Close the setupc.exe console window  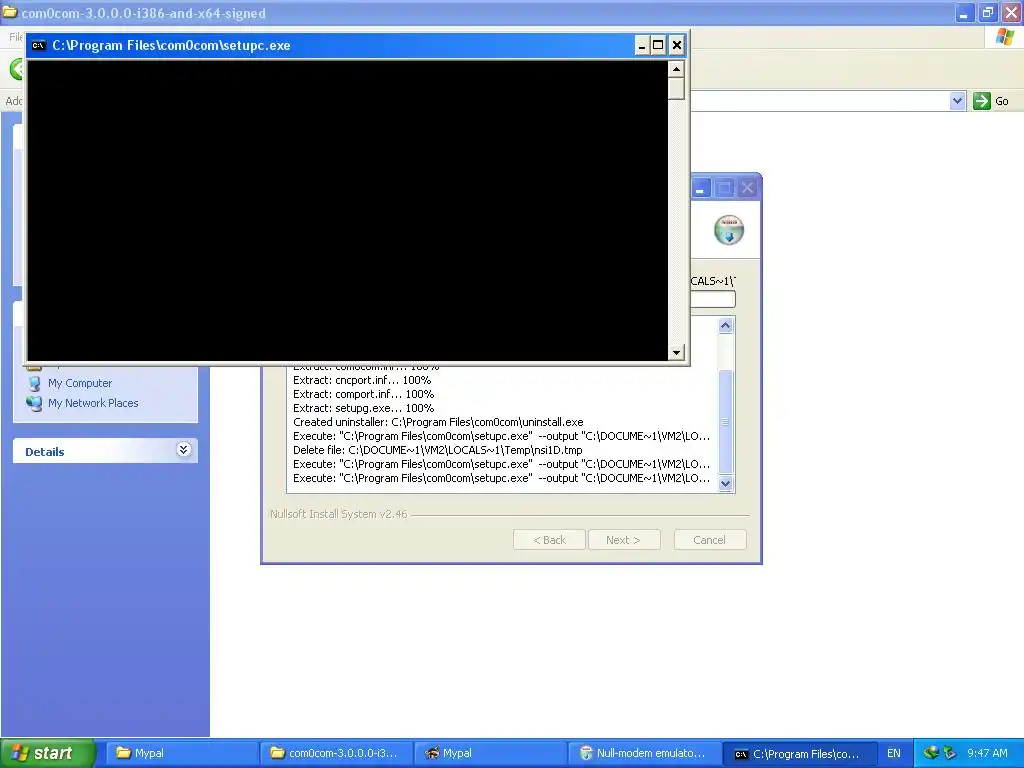pyautogui.click(x=677, y=45)
